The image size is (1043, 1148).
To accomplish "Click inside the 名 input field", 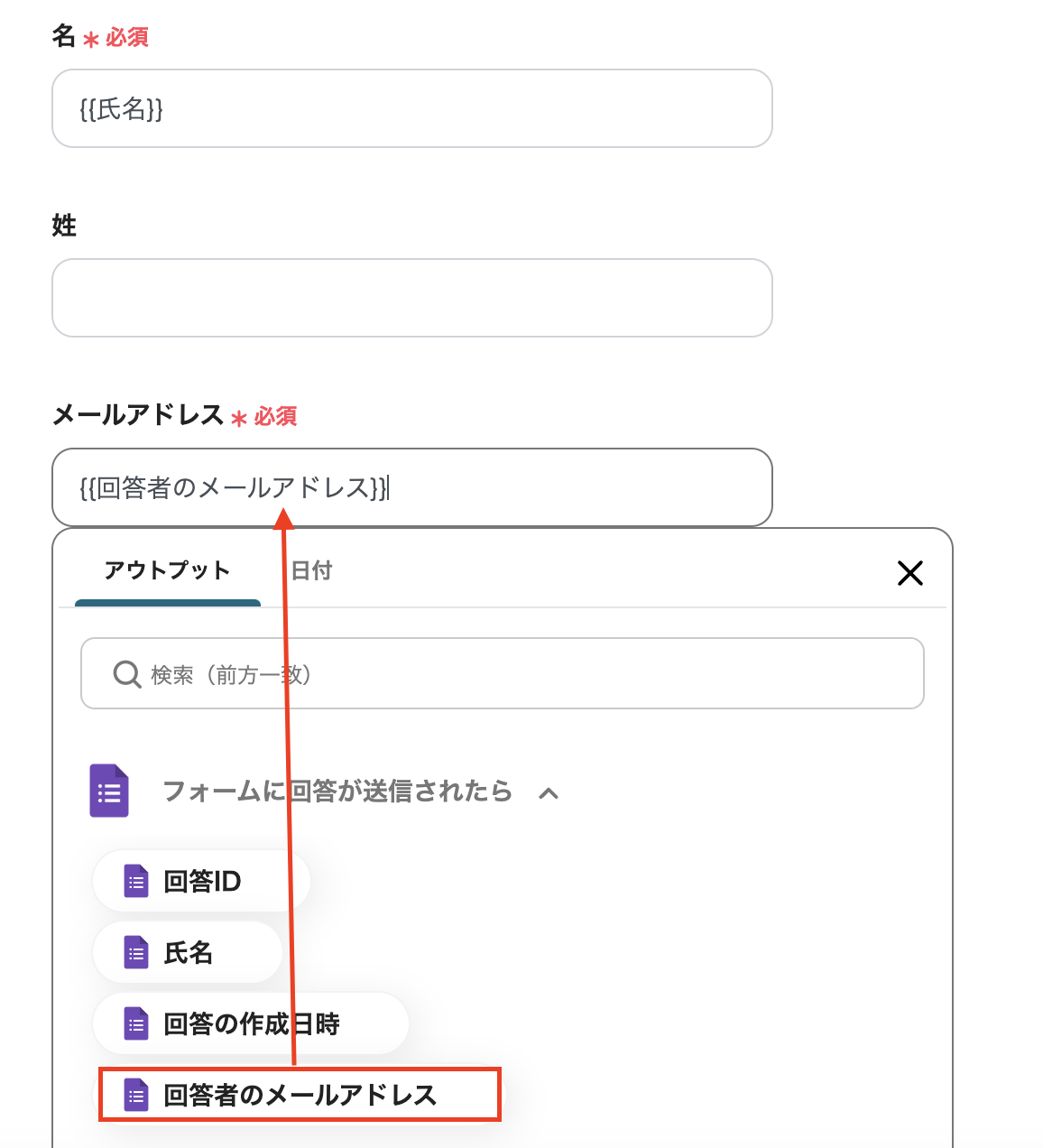I will tap(411, 108).
